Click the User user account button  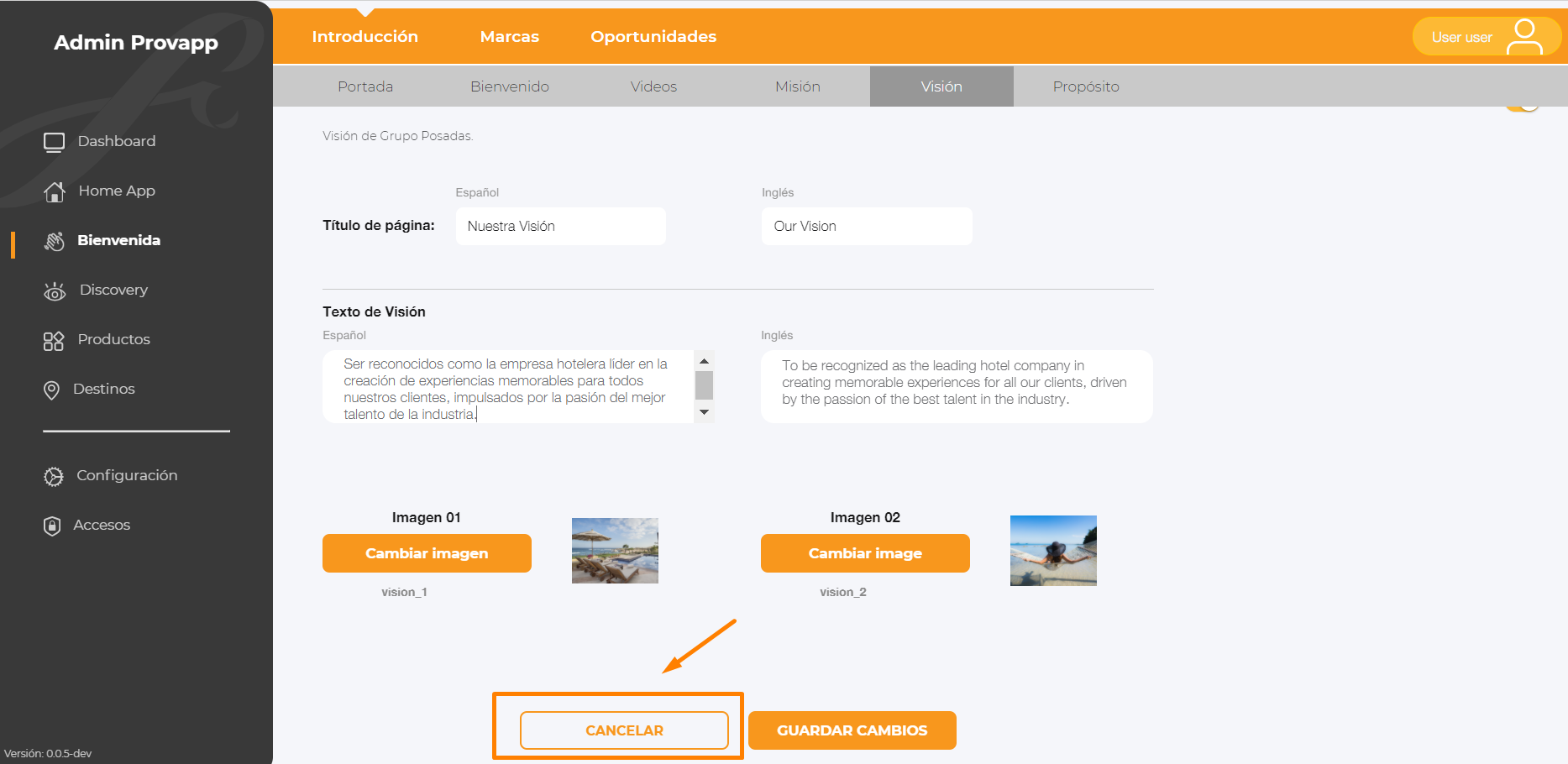coord(1487,37)
